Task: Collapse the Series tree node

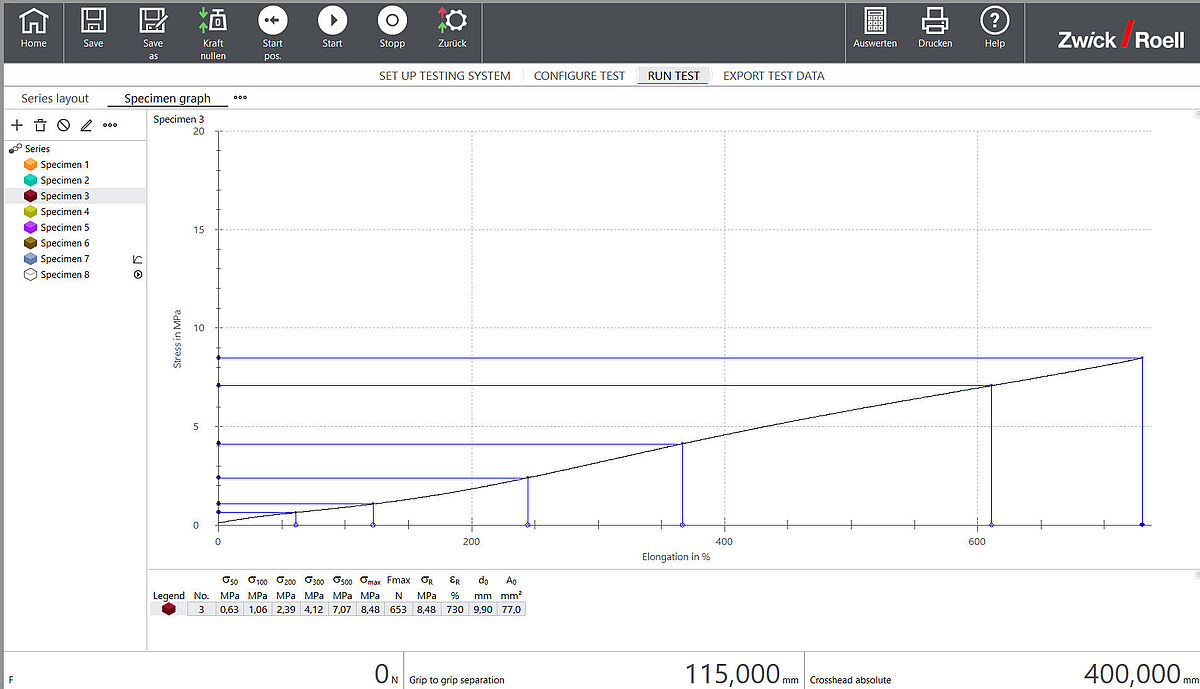Action: (16, 148)
